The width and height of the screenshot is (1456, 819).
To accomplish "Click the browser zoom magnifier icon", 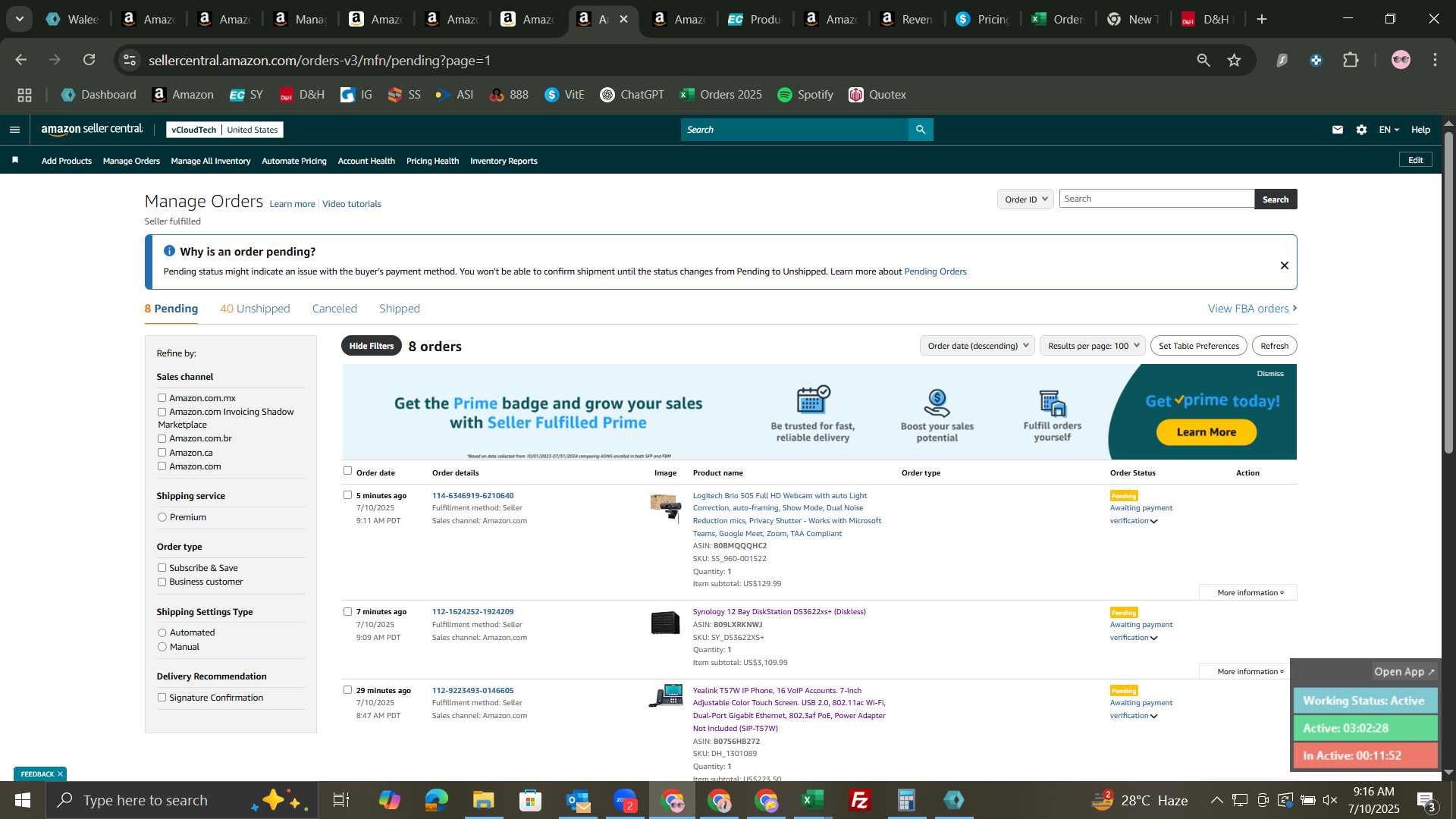I will click(x=1203, y=60).
